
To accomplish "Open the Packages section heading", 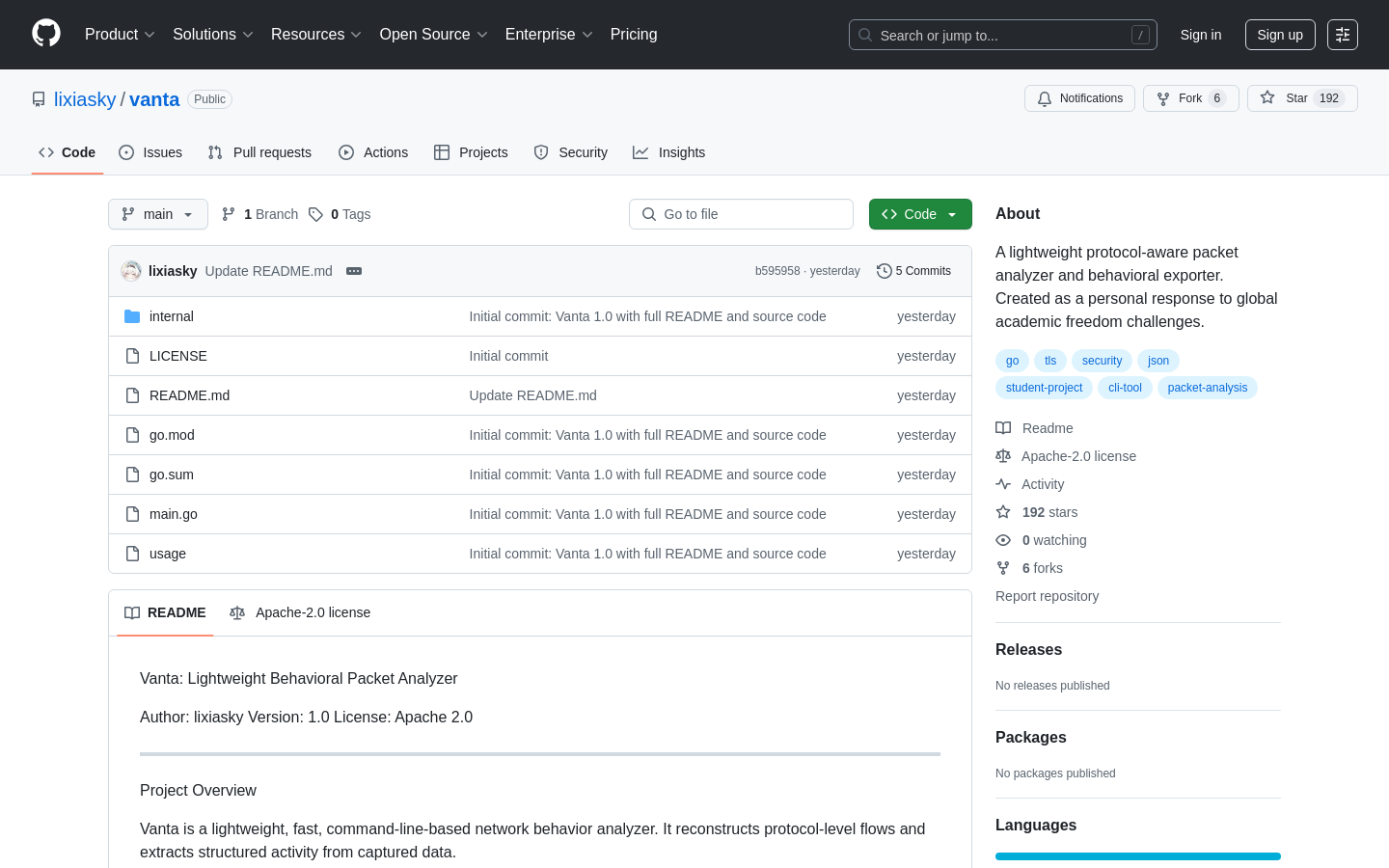I will pyautogui.click(x=1030, y=738).
